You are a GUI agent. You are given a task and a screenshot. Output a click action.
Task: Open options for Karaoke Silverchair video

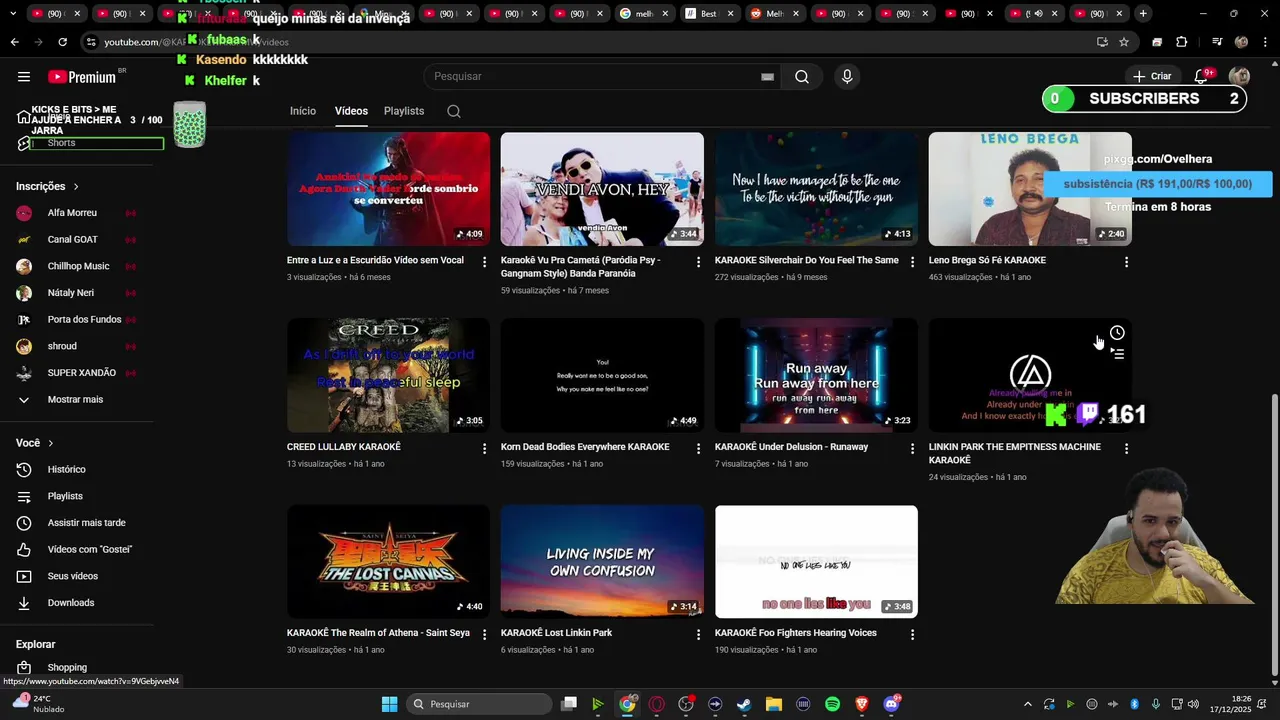point(912,262)
